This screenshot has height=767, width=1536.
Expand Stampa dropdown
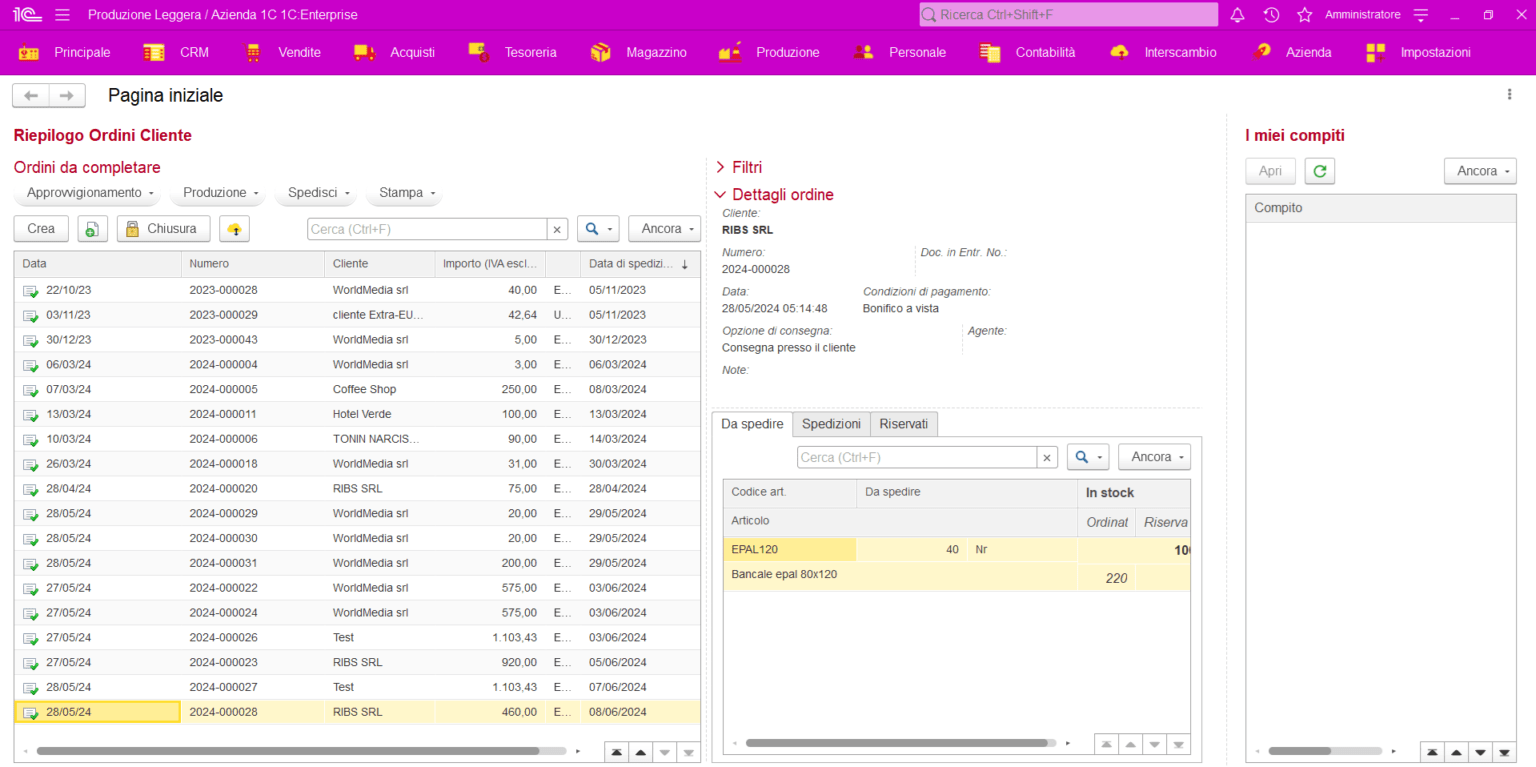coord(405,192)
